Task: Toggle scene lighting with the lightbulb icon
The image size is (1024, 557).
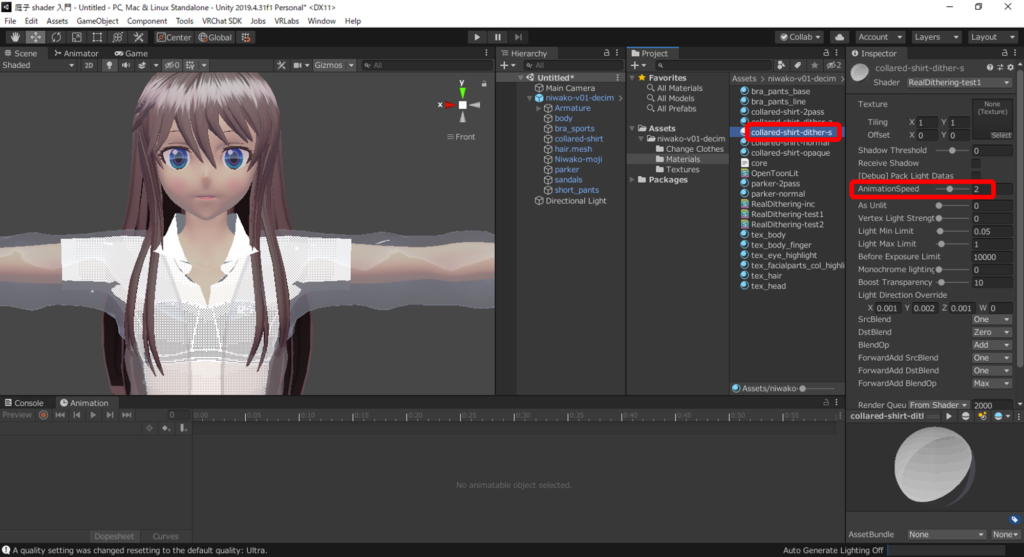Action: (109, 65)
